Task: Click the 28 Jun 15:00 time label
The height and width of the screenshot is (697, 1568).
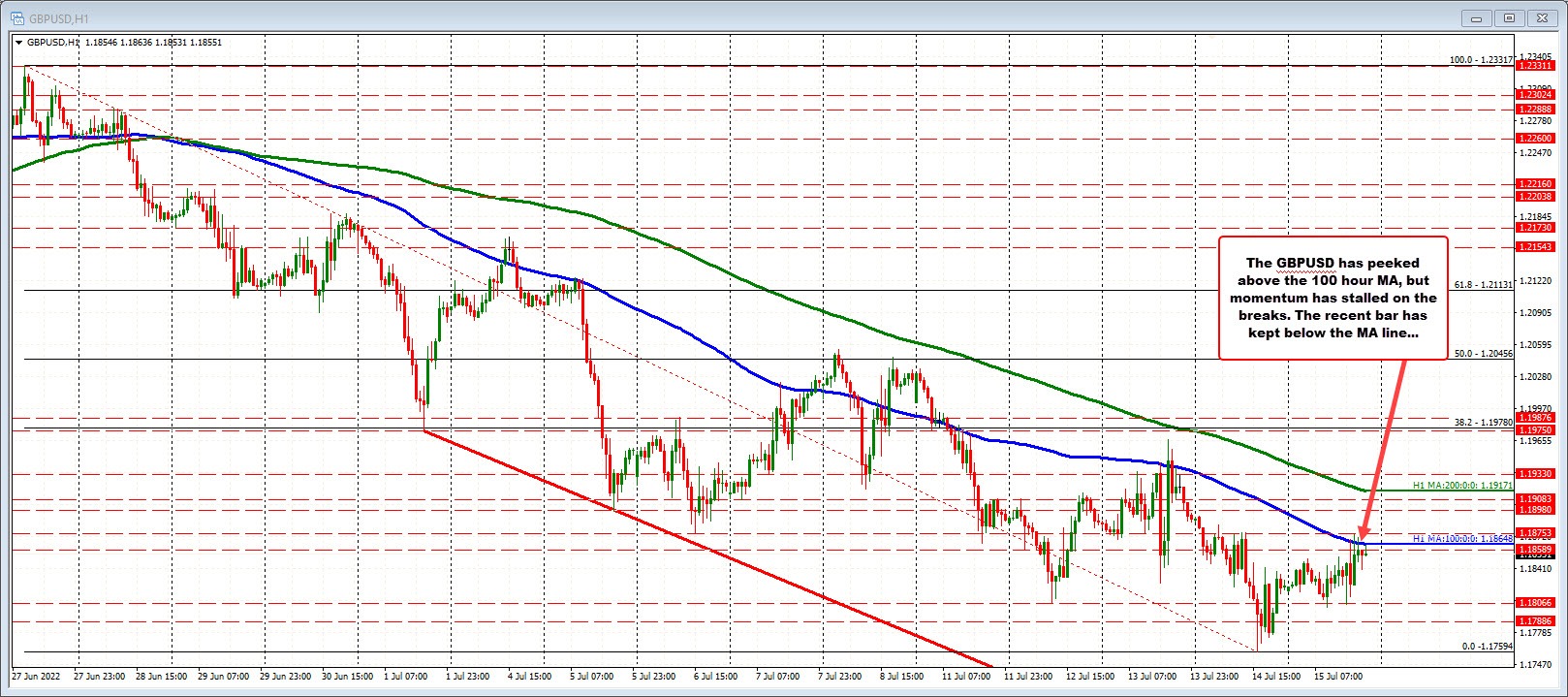Action: 161,675
